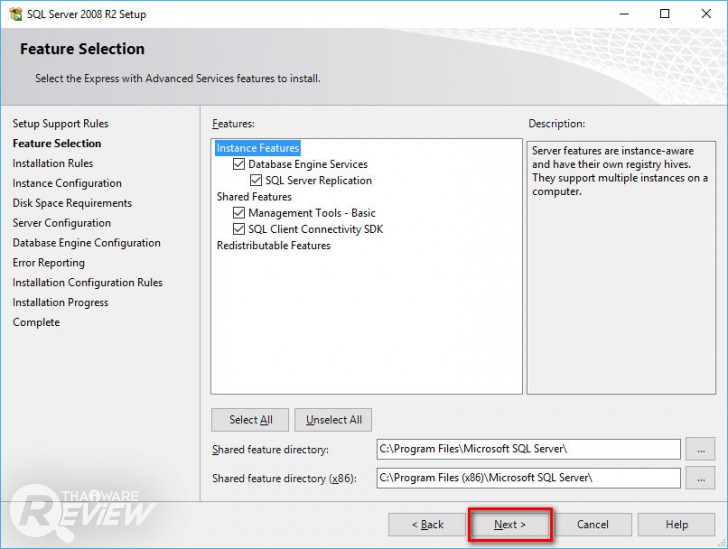Viewport: 728px width, 549px height.
Task: Click into the Shared feature directory field
Action: tap(528, 449)
